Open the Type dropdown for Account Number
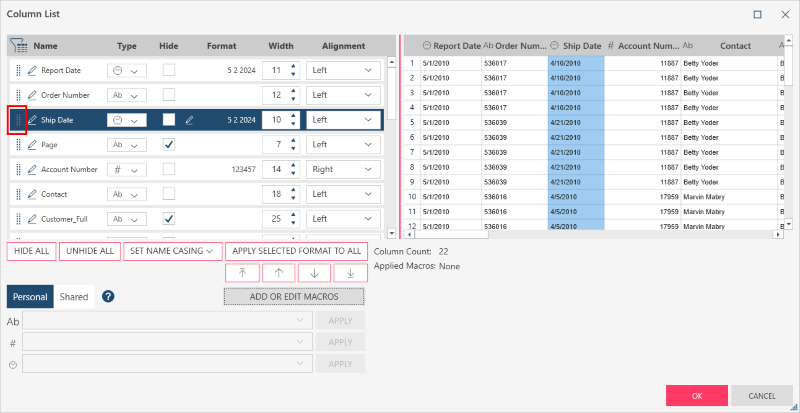 [x=127, y=170]
